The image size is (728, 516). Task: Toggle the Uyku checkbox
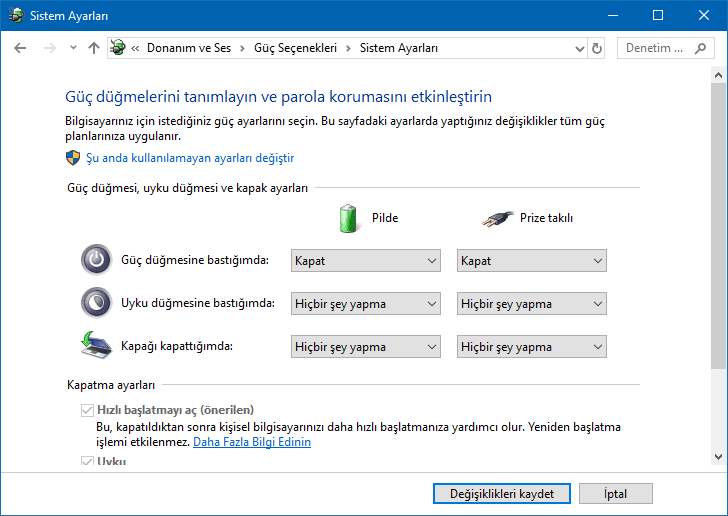(87, 461)
